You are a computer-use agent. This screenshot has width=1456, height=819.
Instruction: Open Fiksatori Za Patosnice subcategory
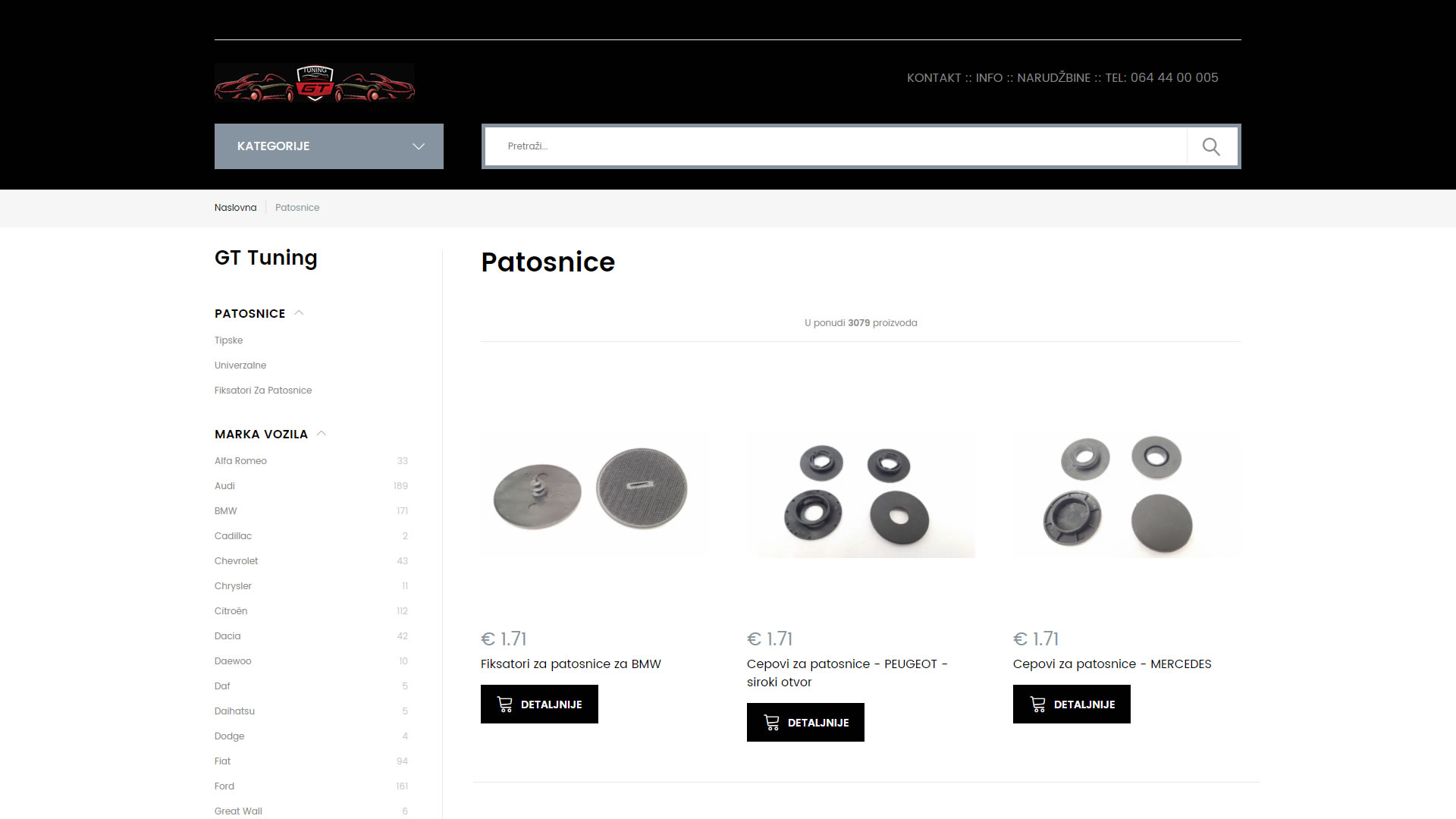click(x=263, y=391)
